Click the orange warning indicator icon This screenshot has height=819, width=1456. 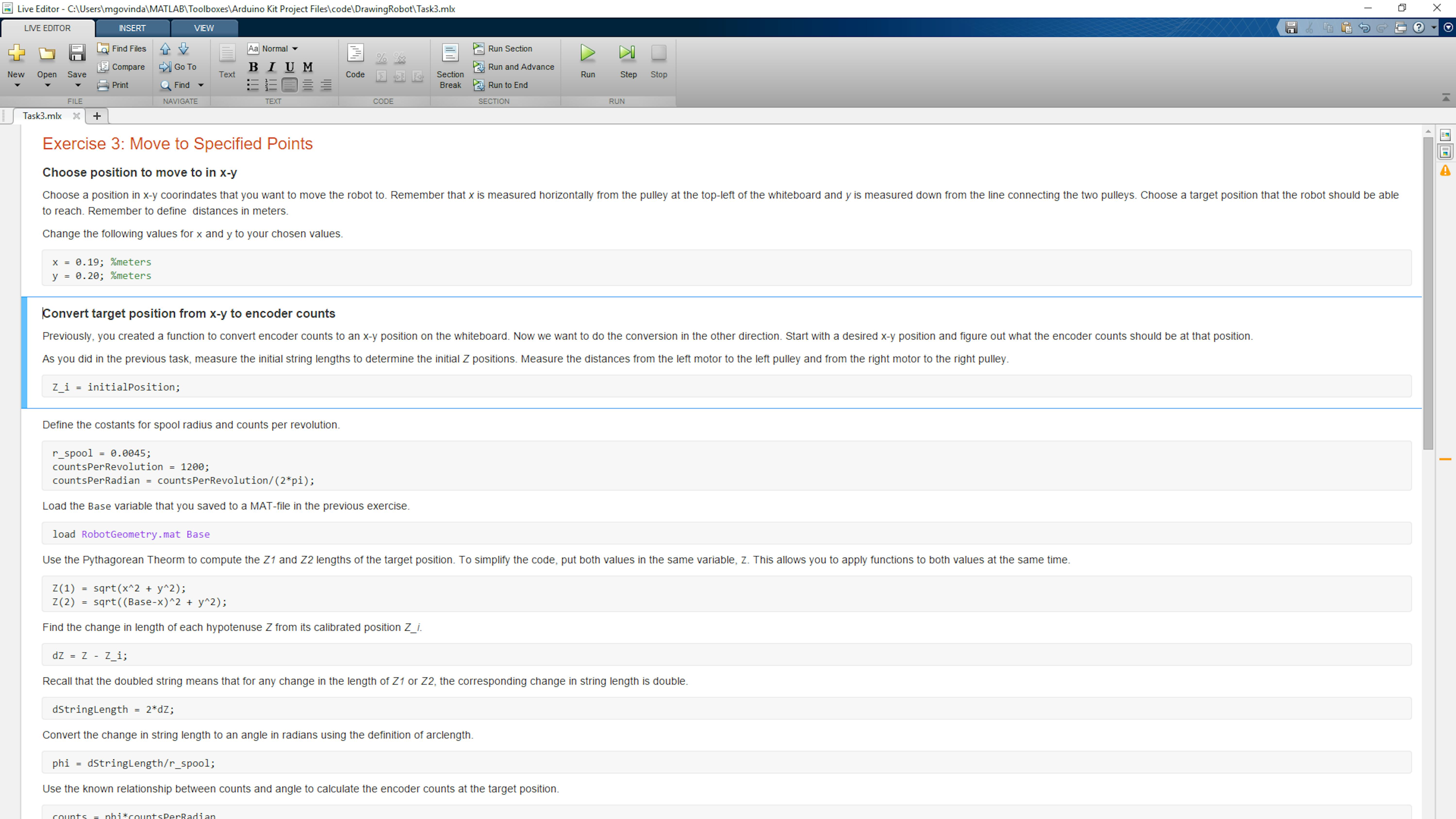[1445, 170]
